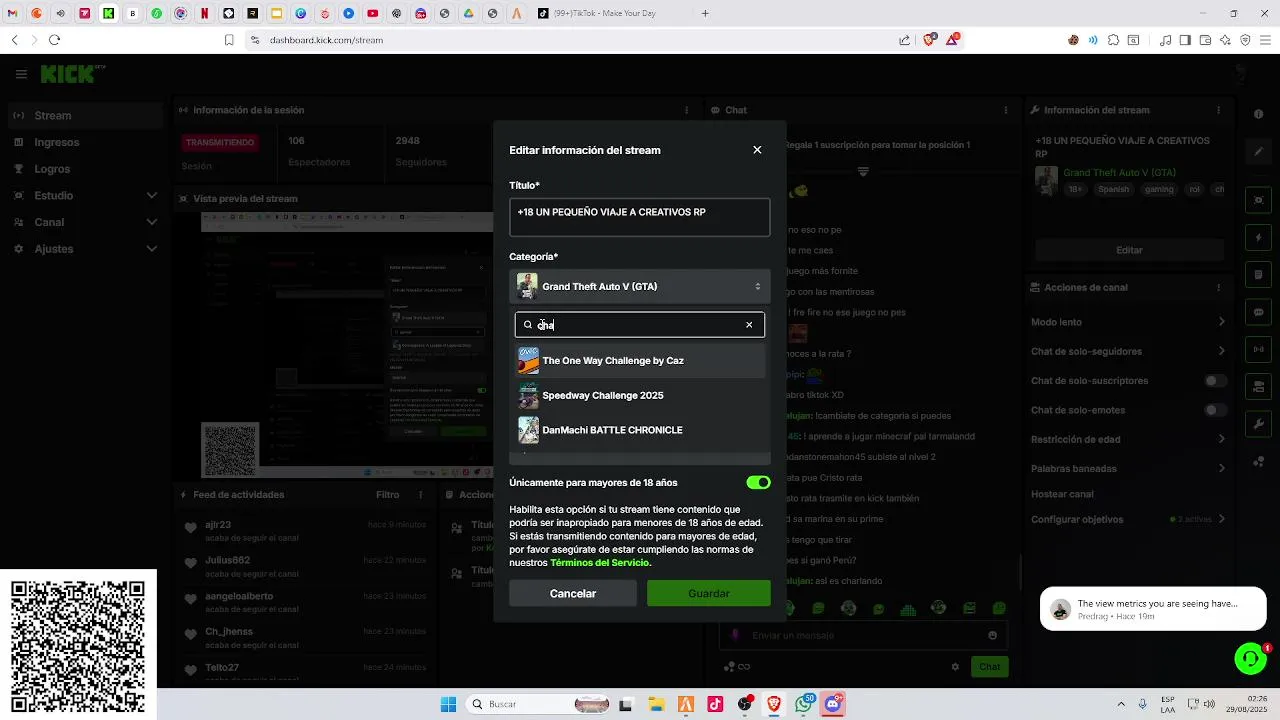Clear the category search field text
The image size is (1280, 720).
(749, 325)
